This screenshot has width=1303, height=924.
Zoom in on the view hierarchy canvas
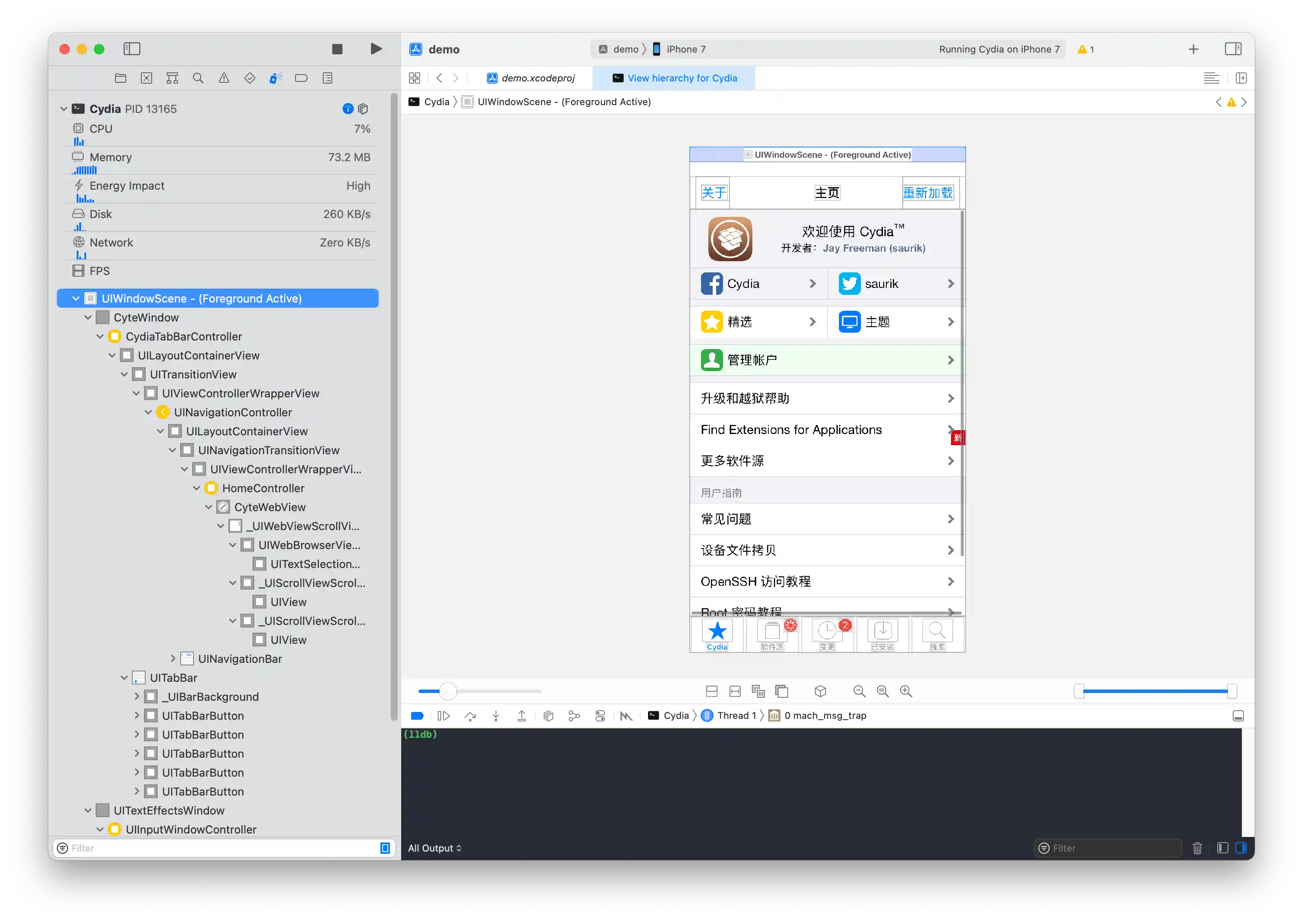905,691
